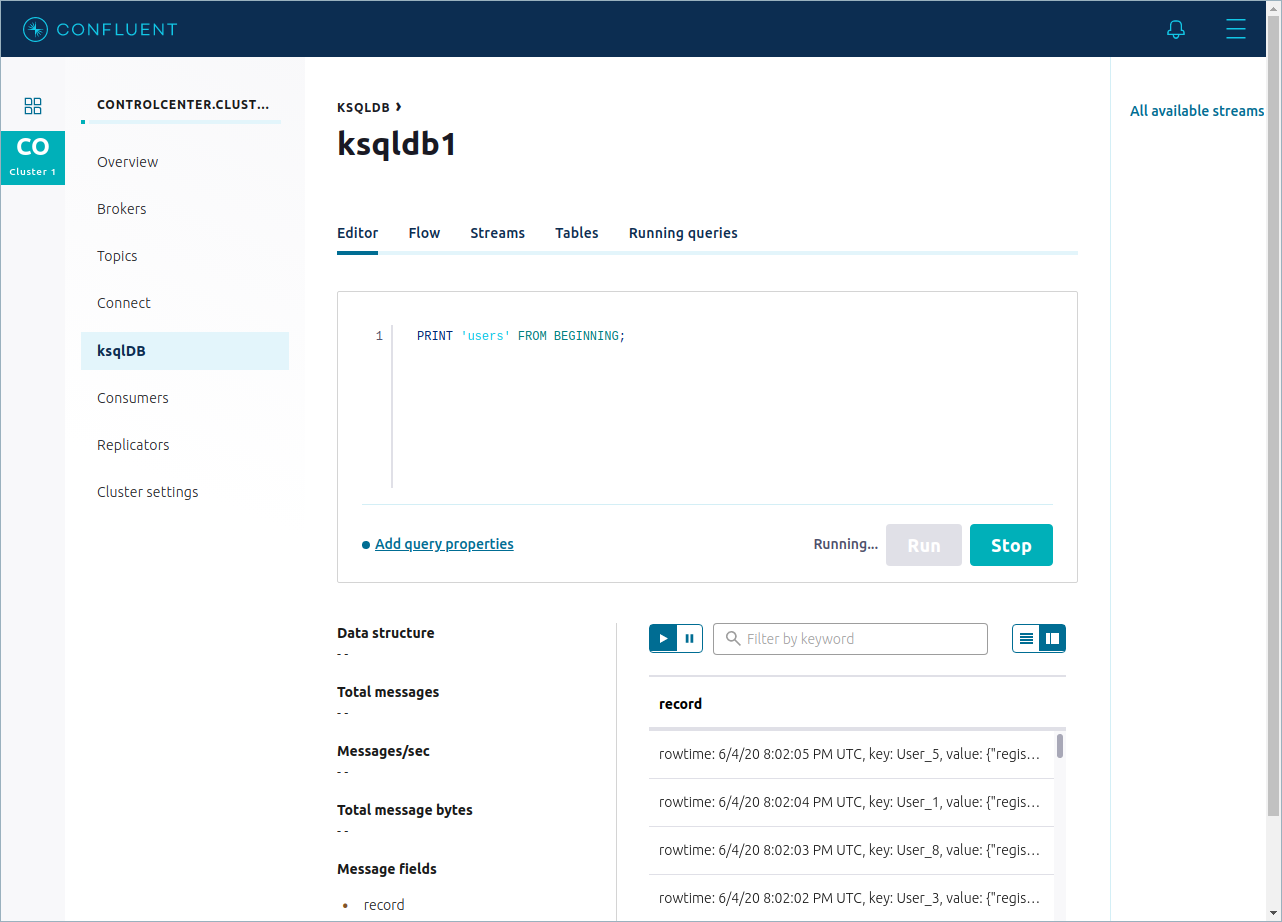1282x922 pixels.
Task: Switch to the list view layout
Action: tap(1026, 638)
